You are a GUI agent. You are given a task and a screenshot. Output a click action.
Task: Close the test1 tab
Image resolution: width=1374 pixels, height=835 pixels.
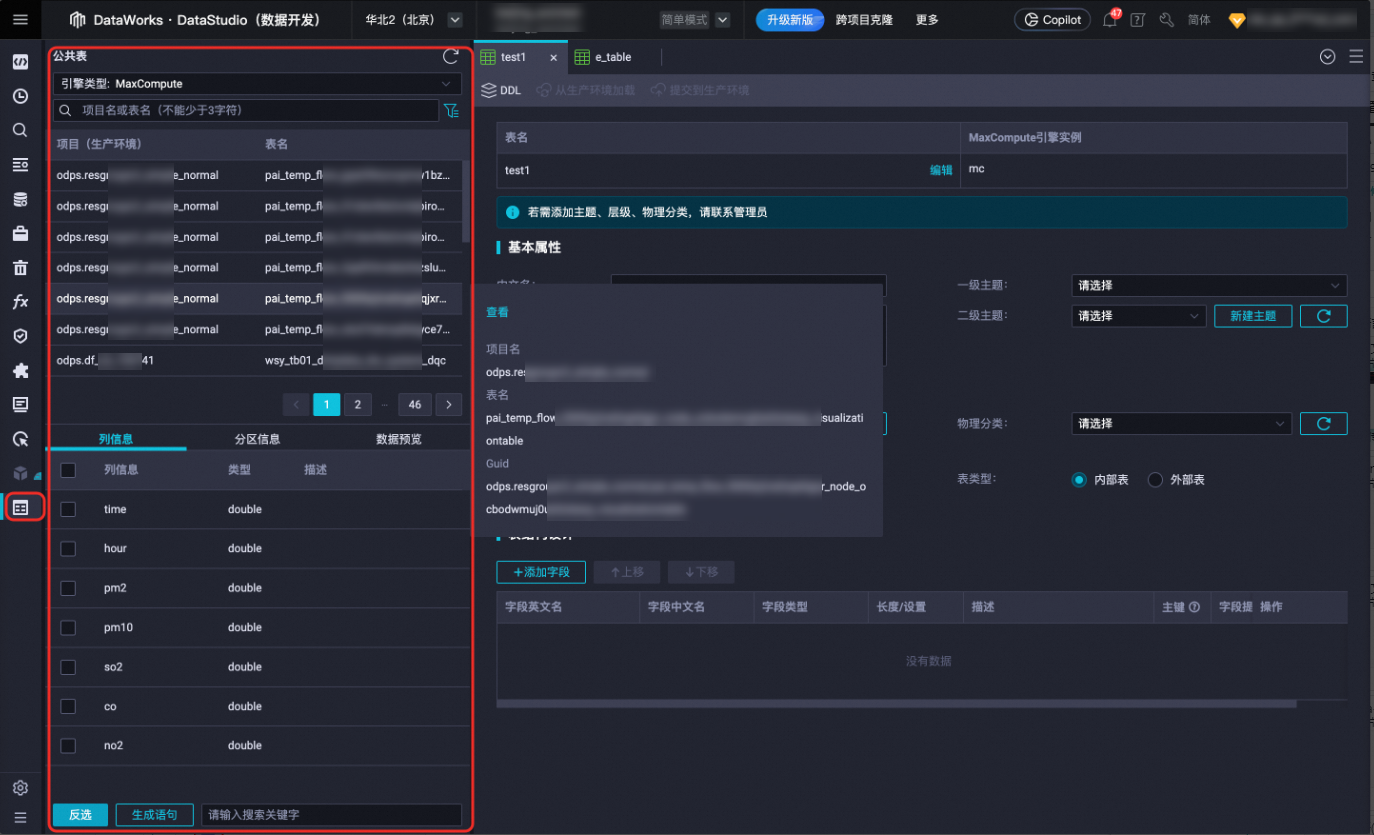(554, 57)
